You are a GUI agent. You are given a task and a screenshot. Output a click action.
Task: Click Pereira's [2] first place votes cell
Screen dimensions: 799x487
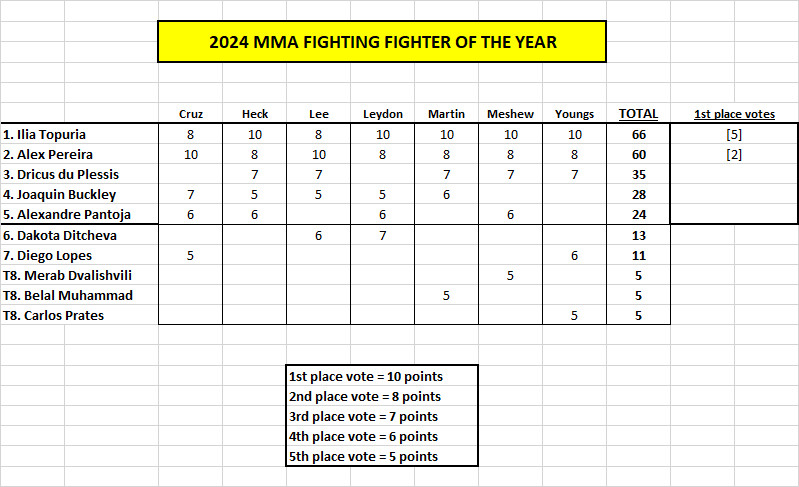pos(734,154)
